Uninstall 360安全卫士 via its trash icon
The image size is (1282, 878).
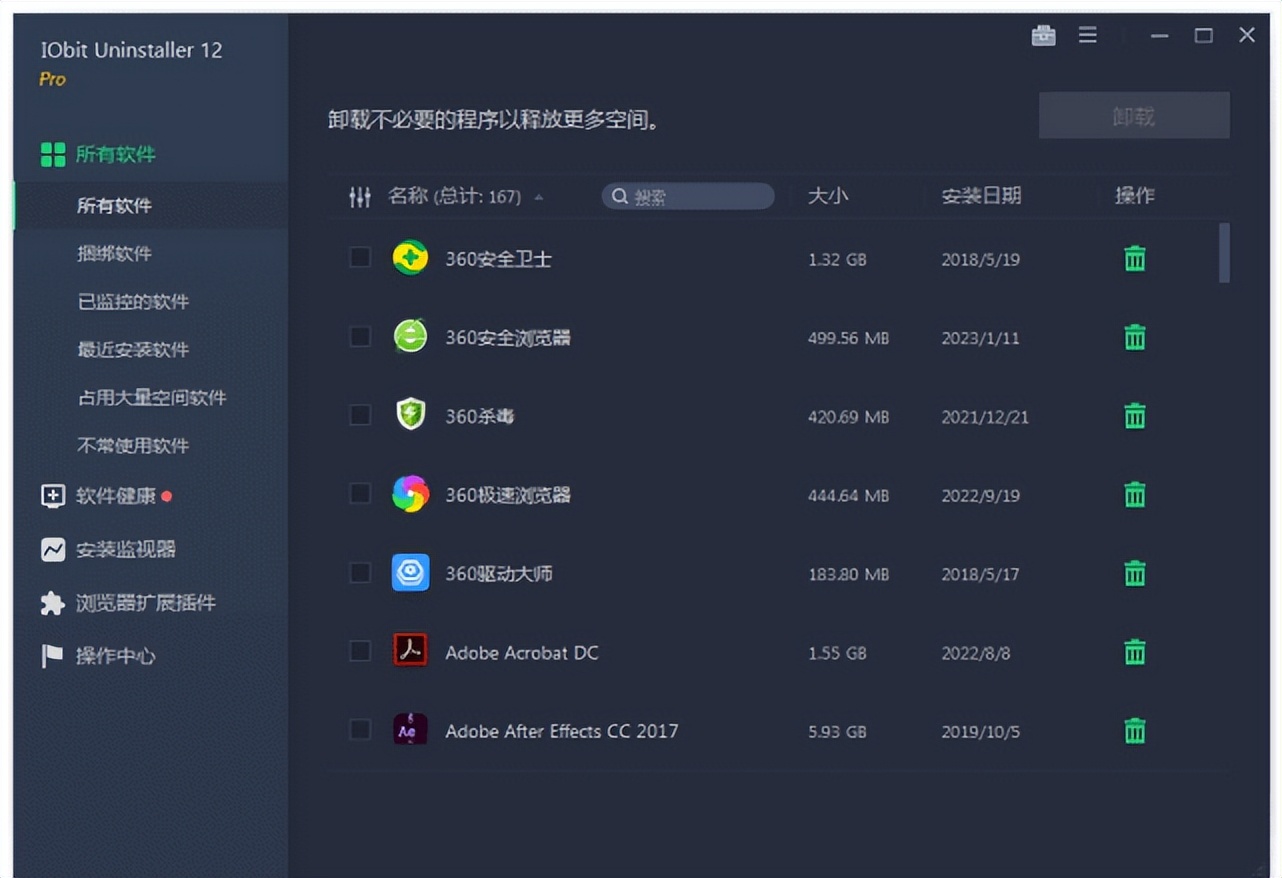pos(1133,257)
